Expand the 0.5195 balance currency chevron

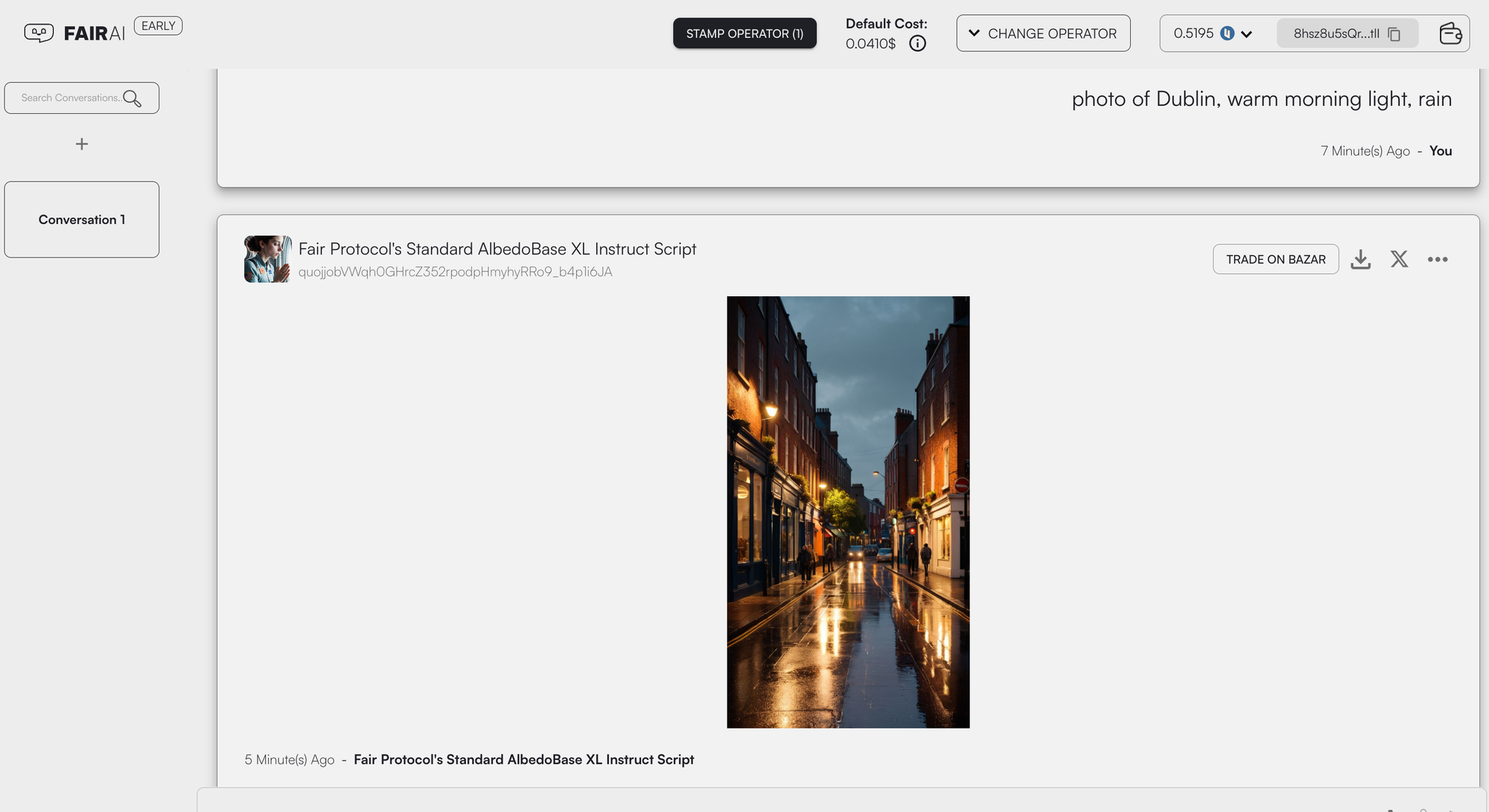[1246, 34]
